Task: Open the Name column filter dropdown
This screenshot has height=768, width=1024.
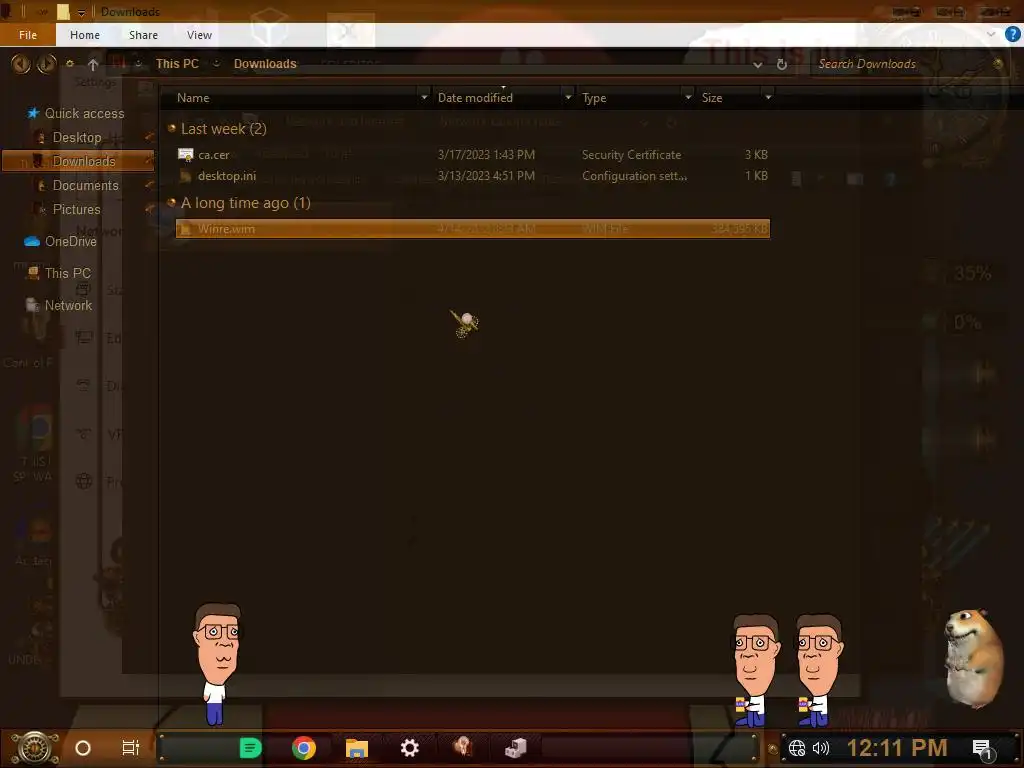Action: coord(424,97)
